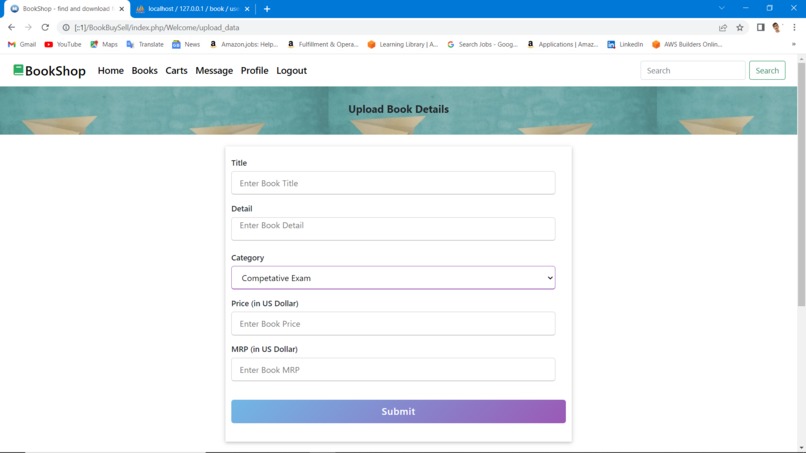The height and width of the screenshot is (453, 806).
Task: Open the Fulfillment & Opera... bookmark
Action: 323,44
